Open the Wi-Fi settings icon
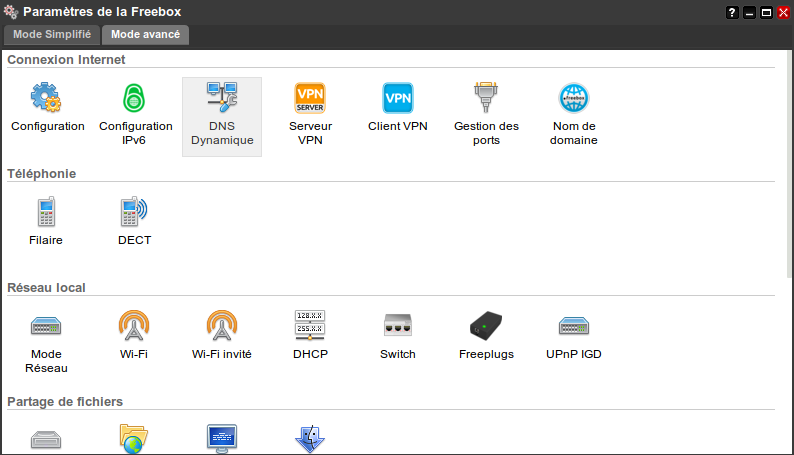794x455 pixels. (135, 326)
